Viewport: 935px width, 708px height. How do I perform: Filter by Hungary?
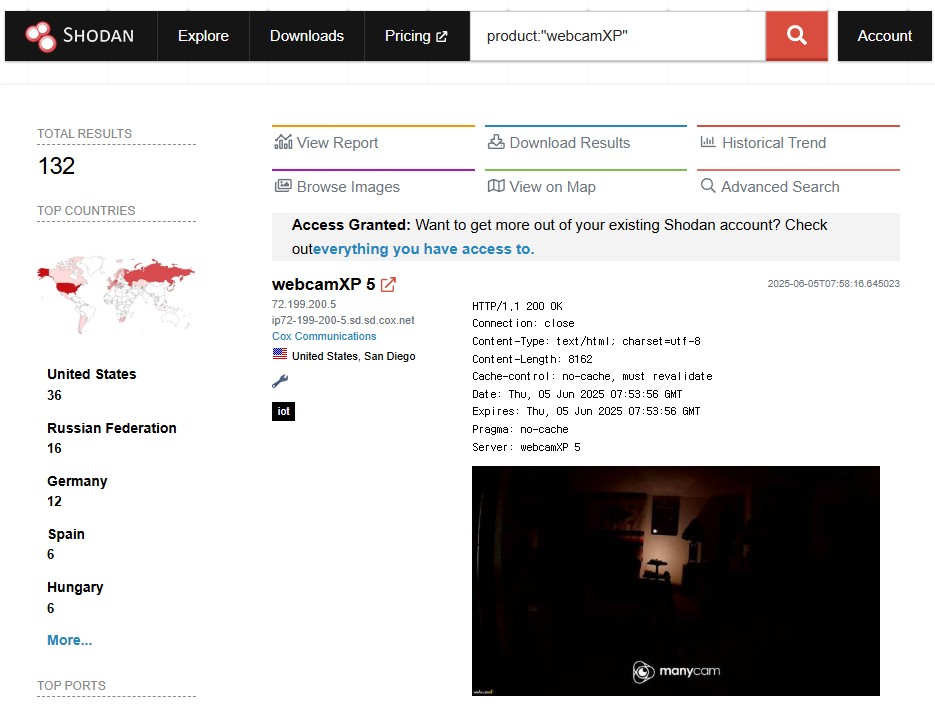click(75, 588)
